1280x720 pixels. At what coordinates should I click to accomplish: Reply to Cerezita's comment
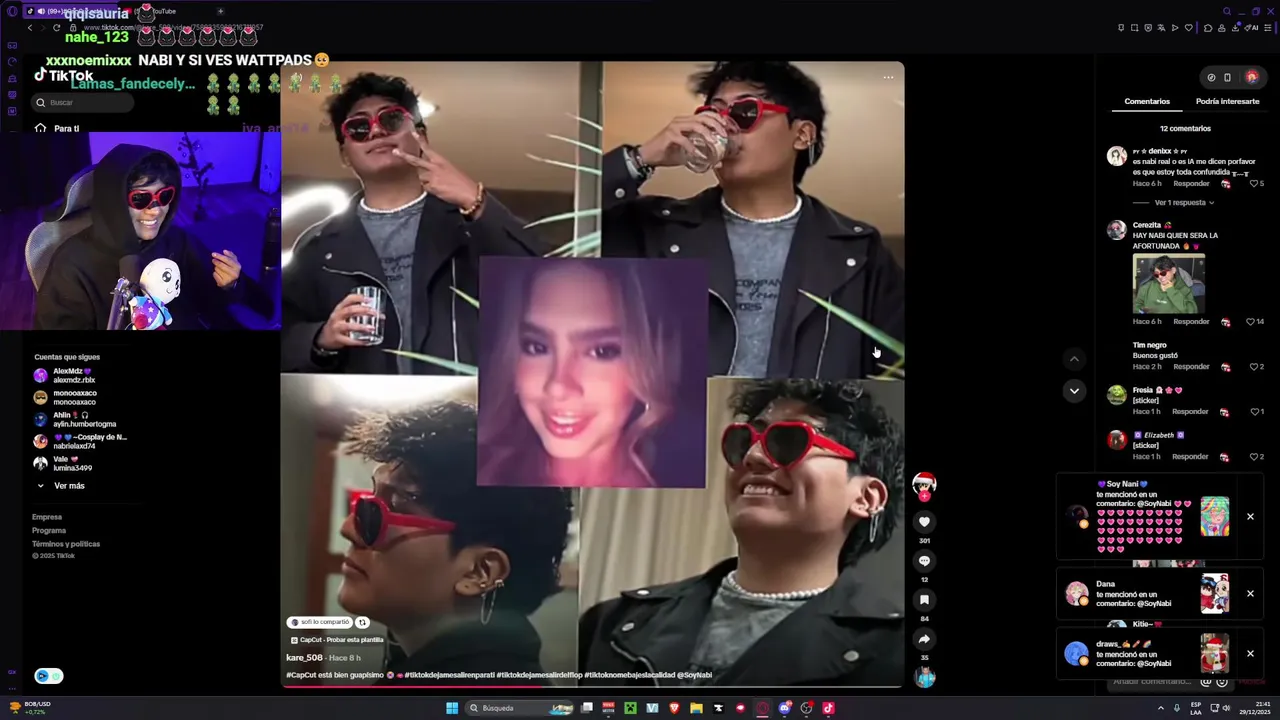[1191, 322]
